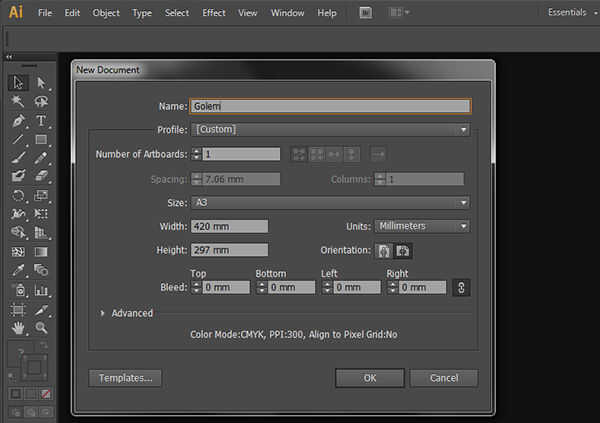This screenshot has width=600, height=423.
Task: Select the Hand tool
Action: point(18,327)
